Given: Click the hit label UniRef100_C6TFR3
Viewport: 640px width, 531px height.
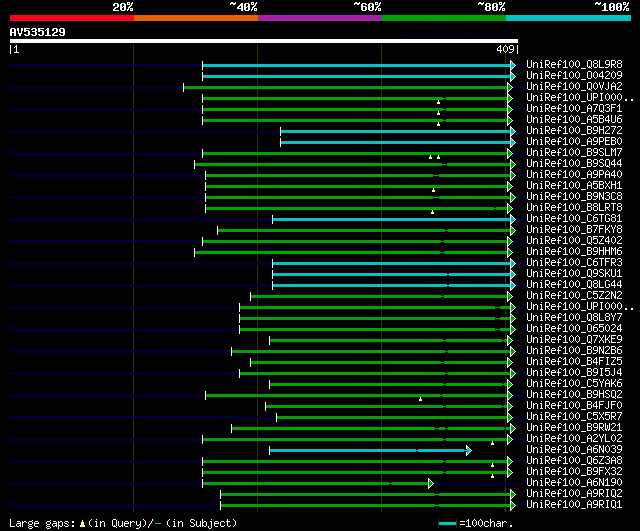Looking at the screenshot, I should (574, 263).
